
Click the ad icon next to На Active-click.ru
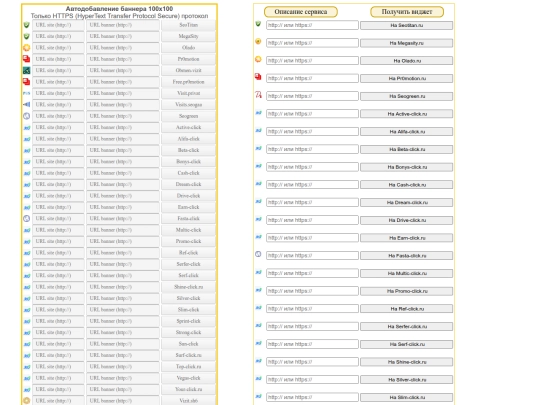[259, 113]
